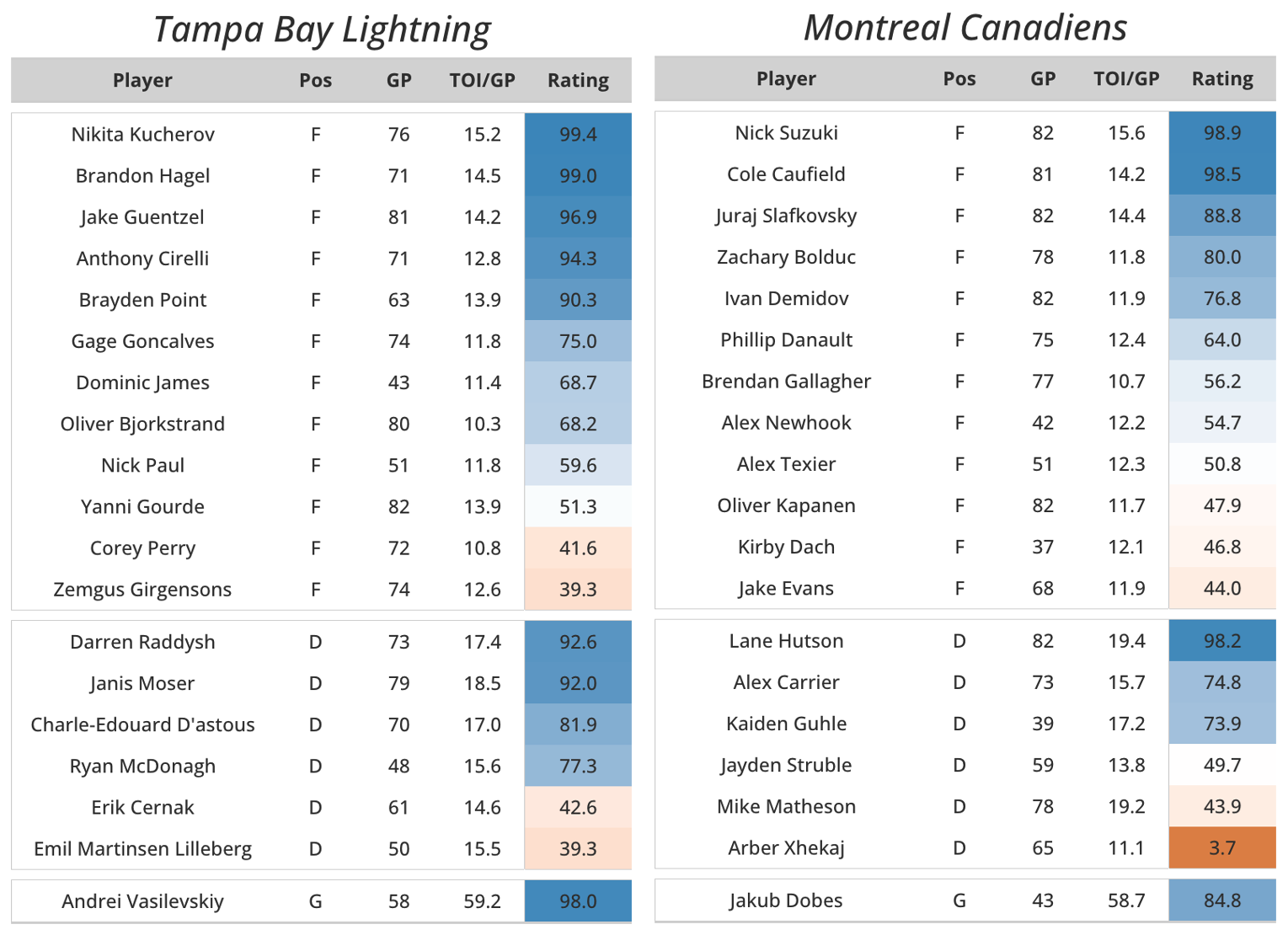Click the Montreal Canadiens Rating column header
This screenshot has height=935, width=1288.
coord(1221,79)
